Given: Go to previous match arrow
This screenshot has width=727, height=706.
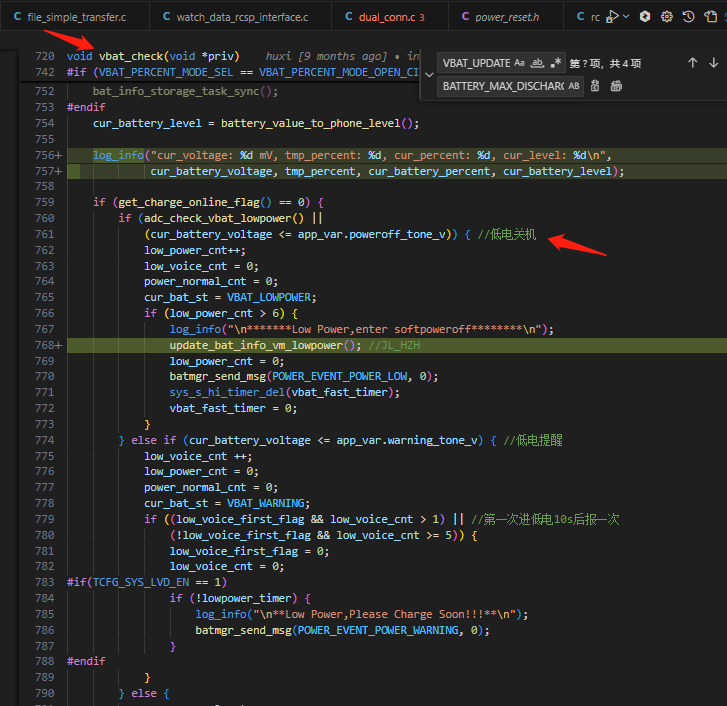Looking at the screenshot, I should (x=693, y=63).
